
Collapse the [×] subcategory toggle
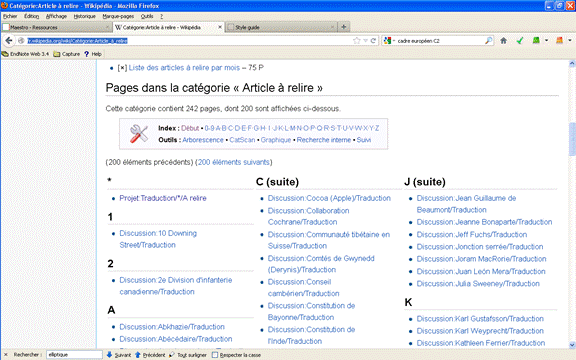coord(122,68)
